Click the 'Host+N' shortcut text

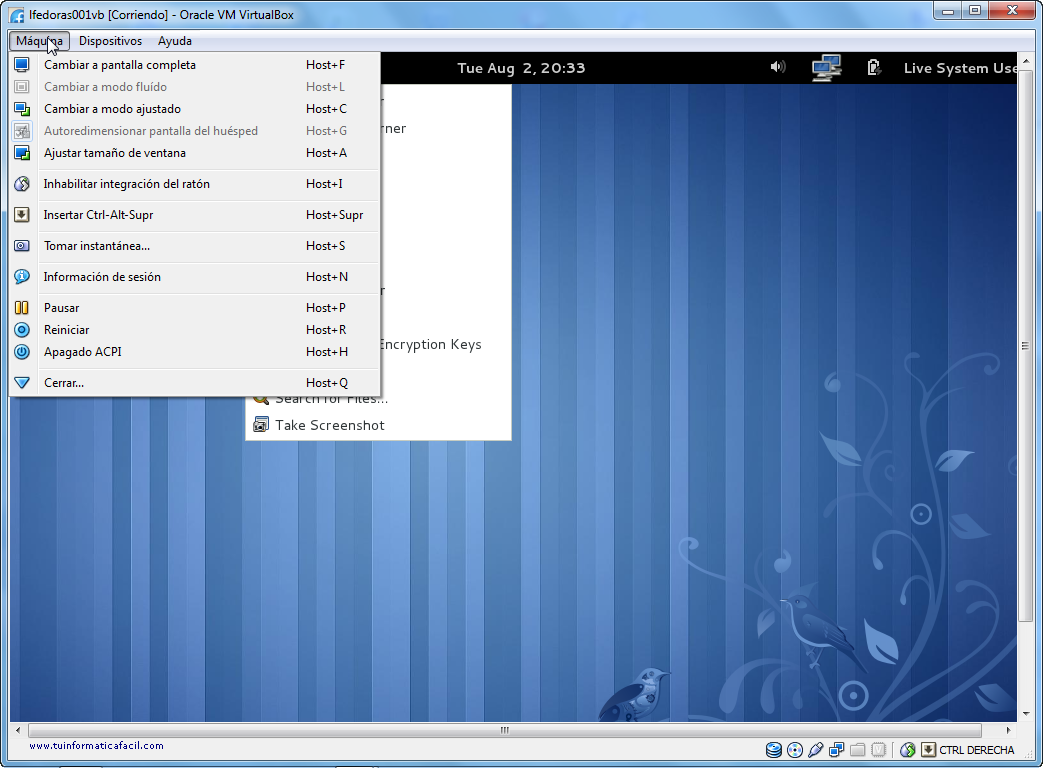tap(327, 277)
